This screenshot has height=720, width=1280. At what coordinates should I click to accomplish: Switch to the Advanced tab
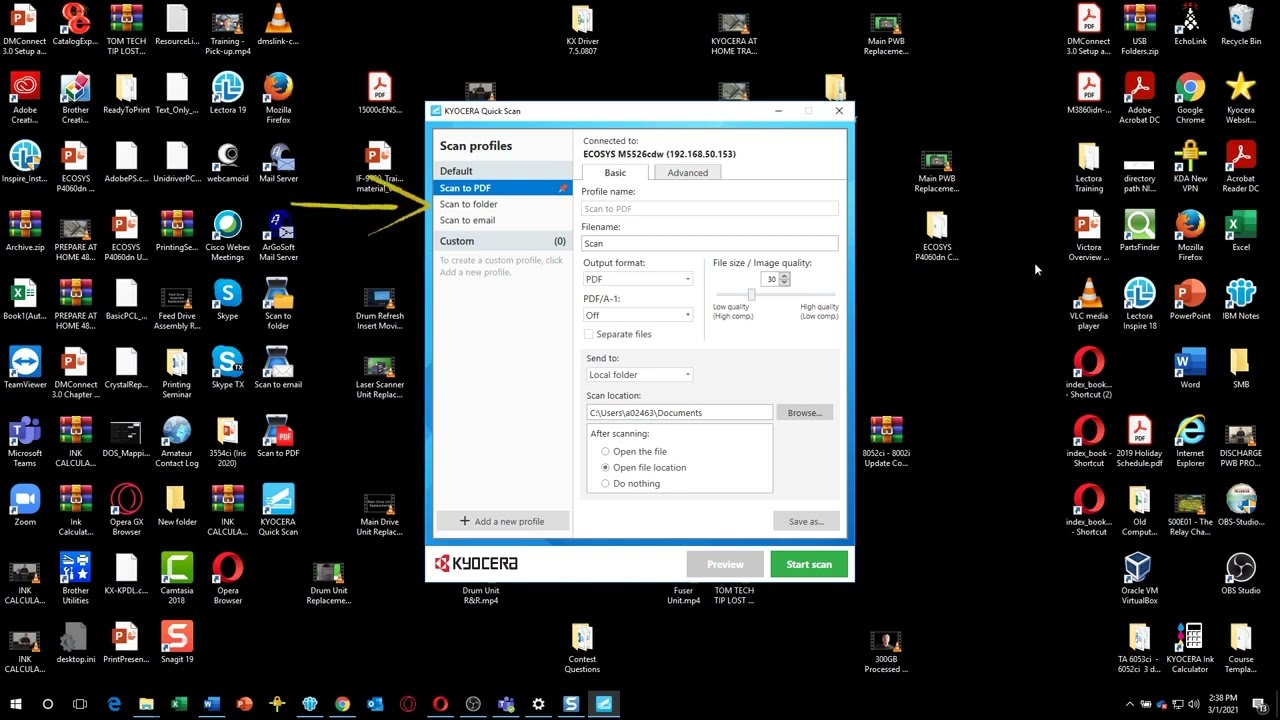(x=688, y=173)
